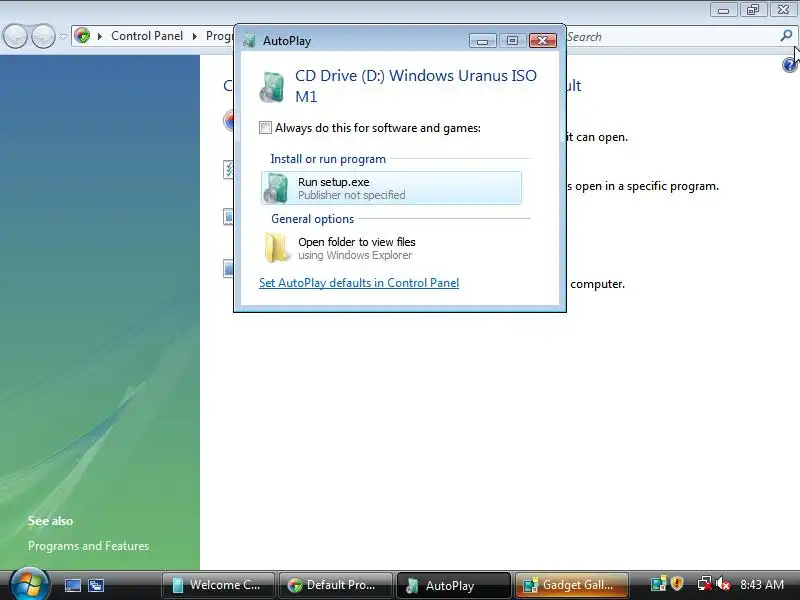The width and height of the screenshot is (800, 600).
Task: Click the network disconnected tray icon
Action: click(x=705, y=584)
